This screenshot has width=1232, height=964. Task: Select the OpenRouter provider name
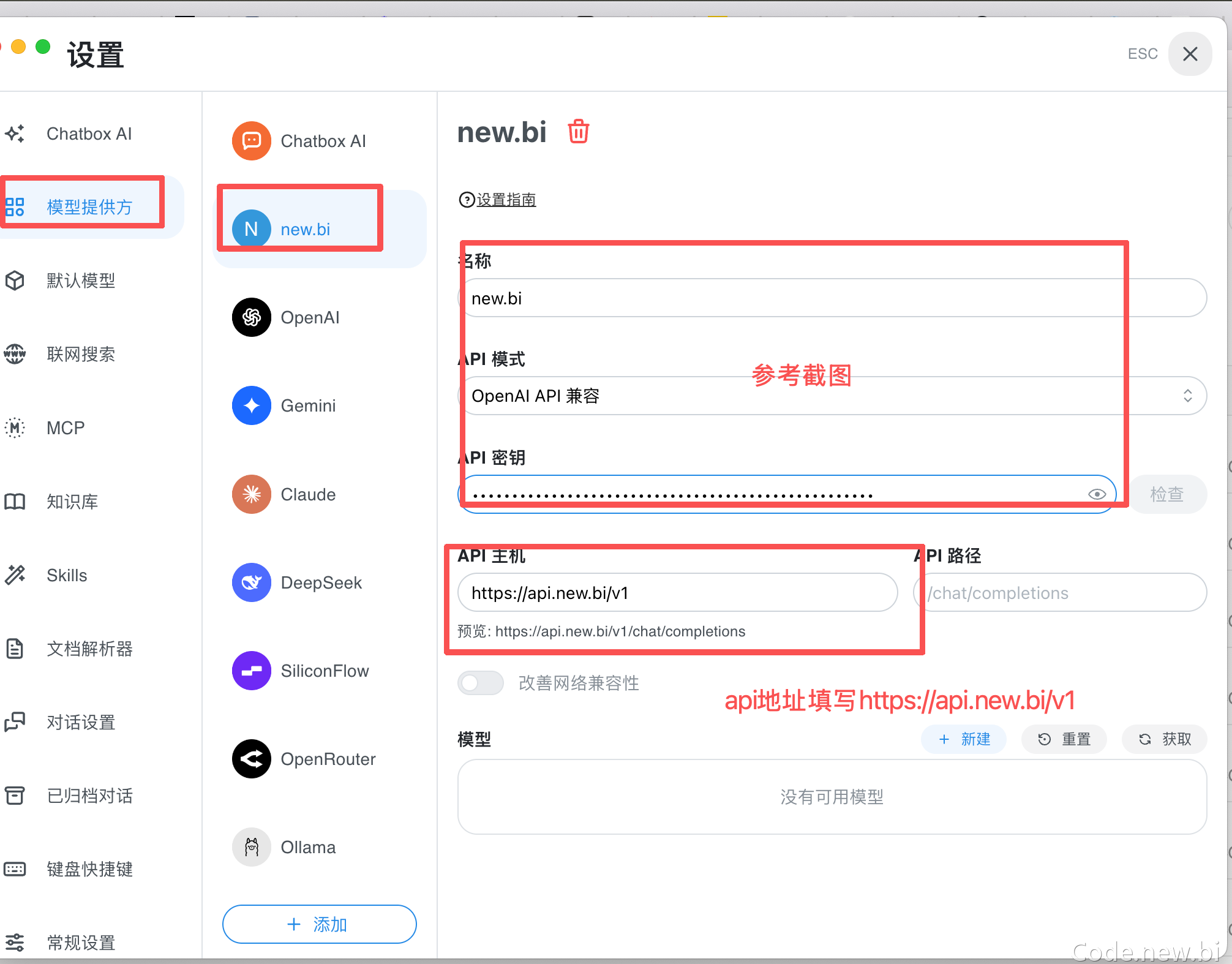[328, 759]
